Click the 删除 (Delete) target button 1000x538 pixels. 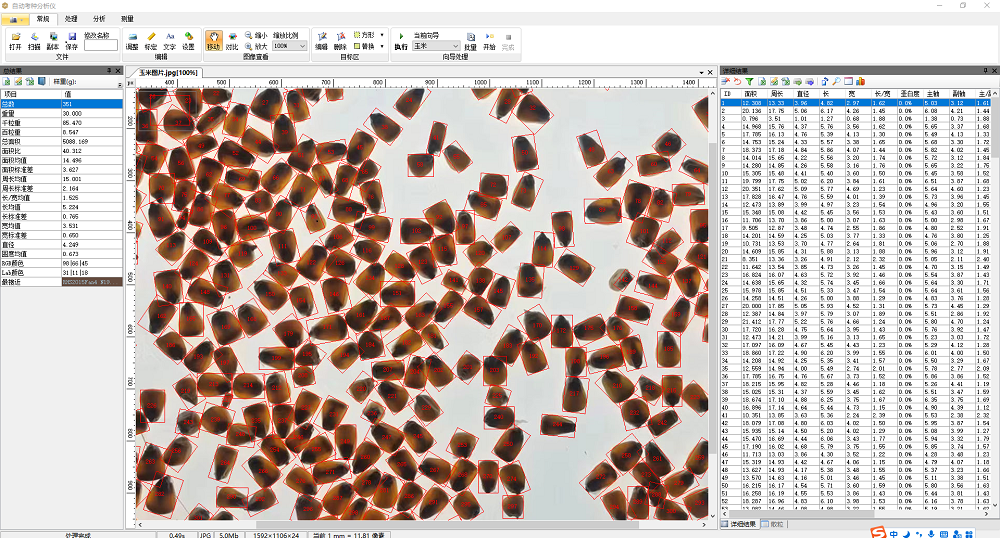(x=340, y=40)
